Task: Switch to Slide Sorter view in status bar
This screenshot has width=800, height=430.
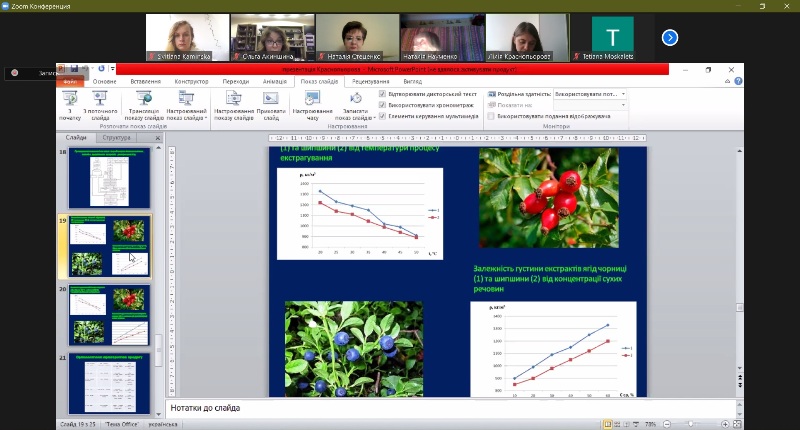Action: tap(617, 424)
